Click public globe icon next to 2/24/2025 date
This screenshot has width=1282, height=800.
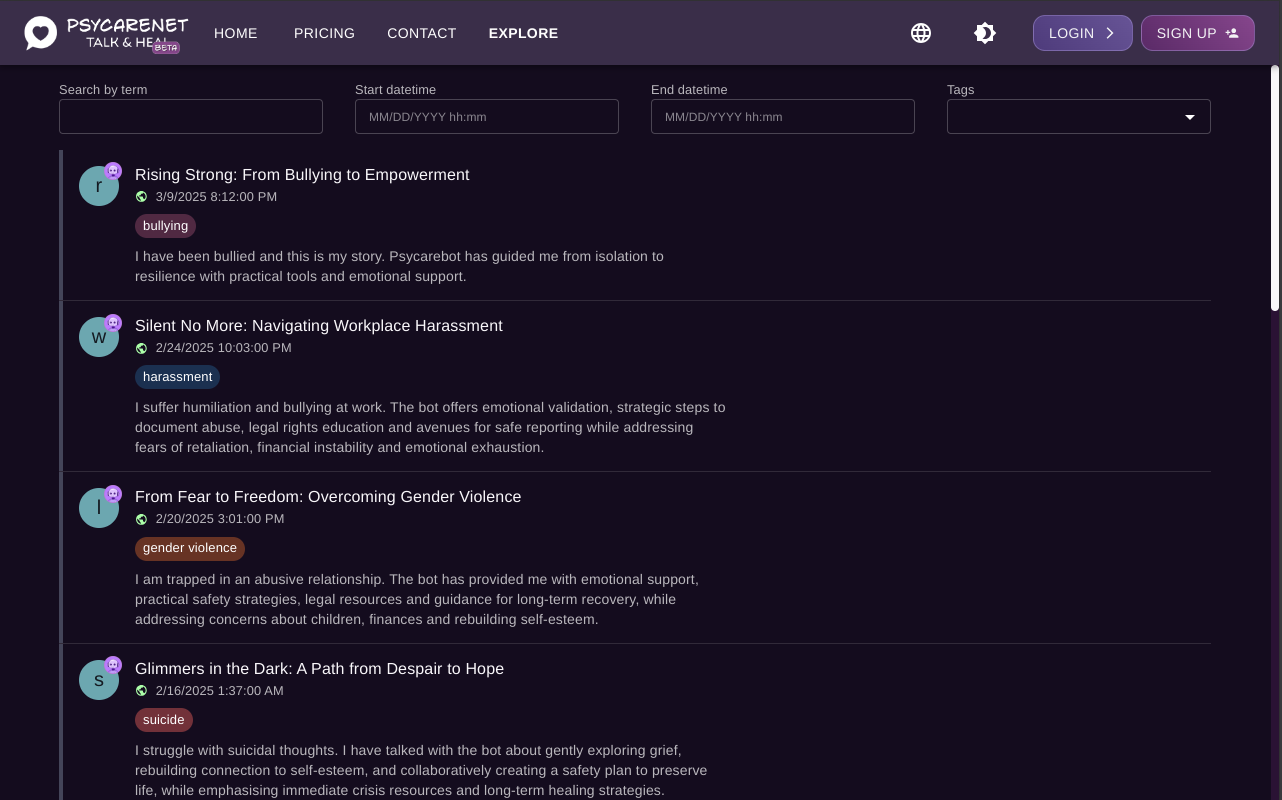pyautogui.click(x=141, y=348)
